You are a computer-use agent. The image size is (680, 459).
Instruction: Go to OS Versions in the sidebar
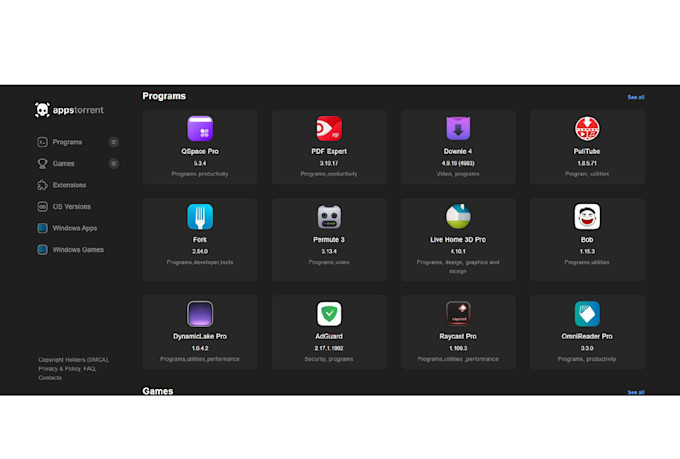[x=72, y=207]
